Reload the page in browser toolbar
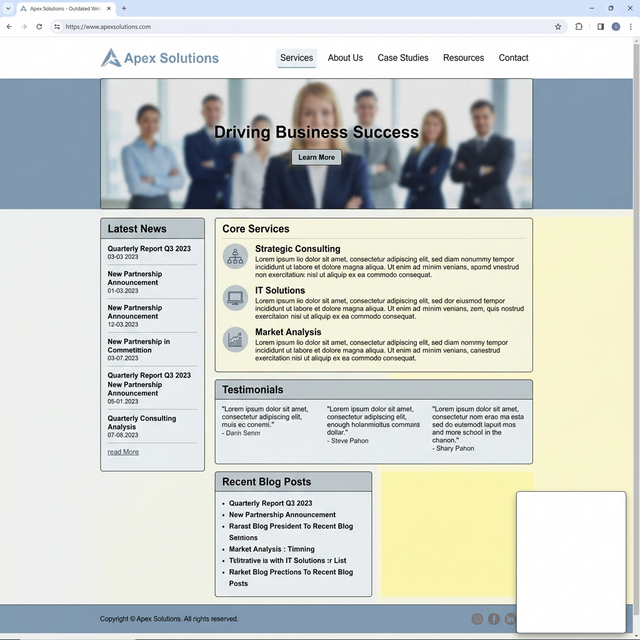The image size is (640, 640). coord(39,27)
